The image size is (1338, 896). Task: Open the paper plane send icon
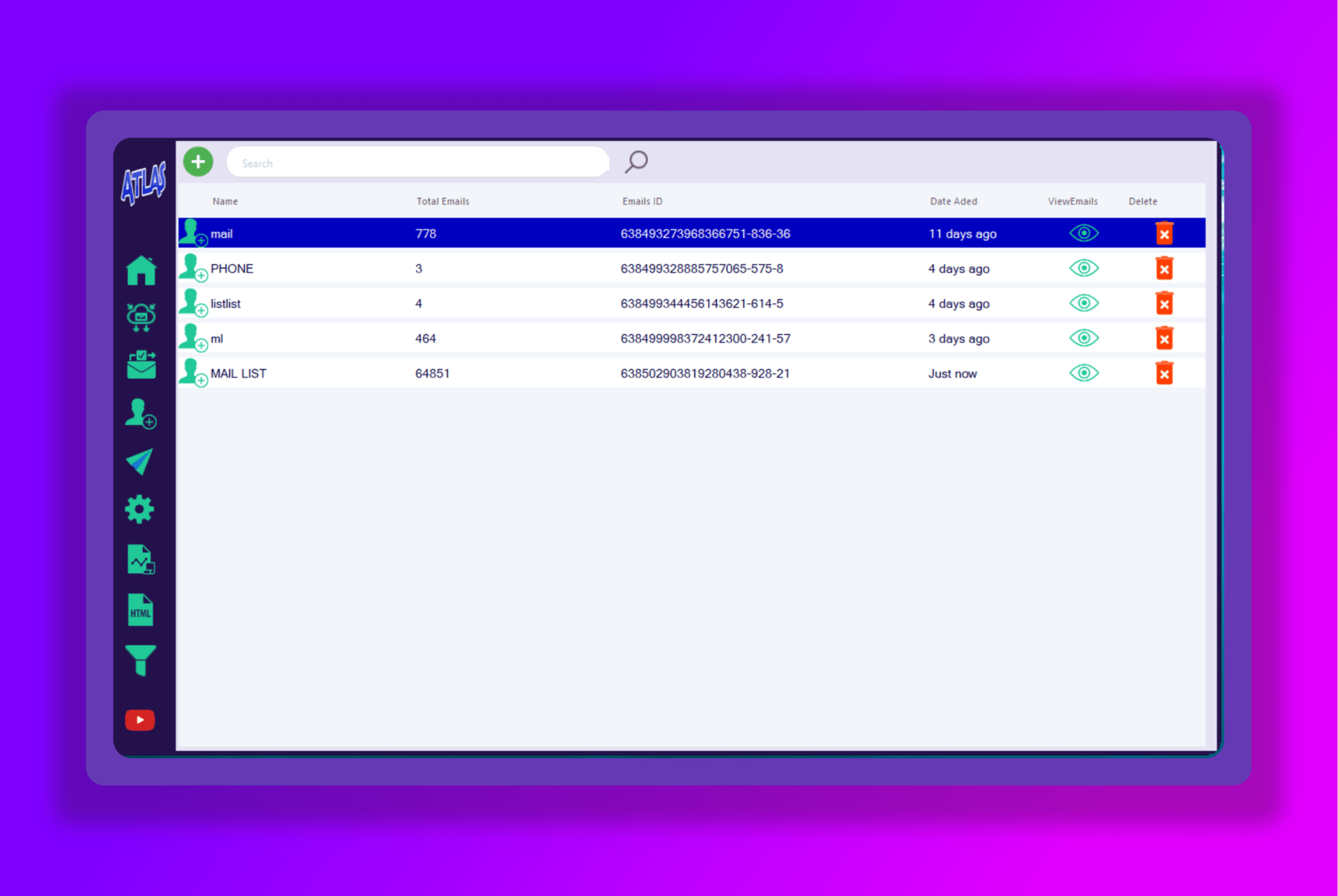(140, 461)
